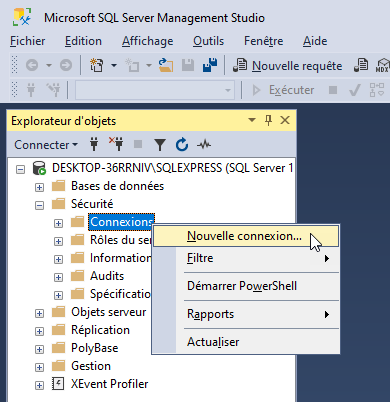
Task: Select the XEvent Profiler node
Action: coord(109,384)
